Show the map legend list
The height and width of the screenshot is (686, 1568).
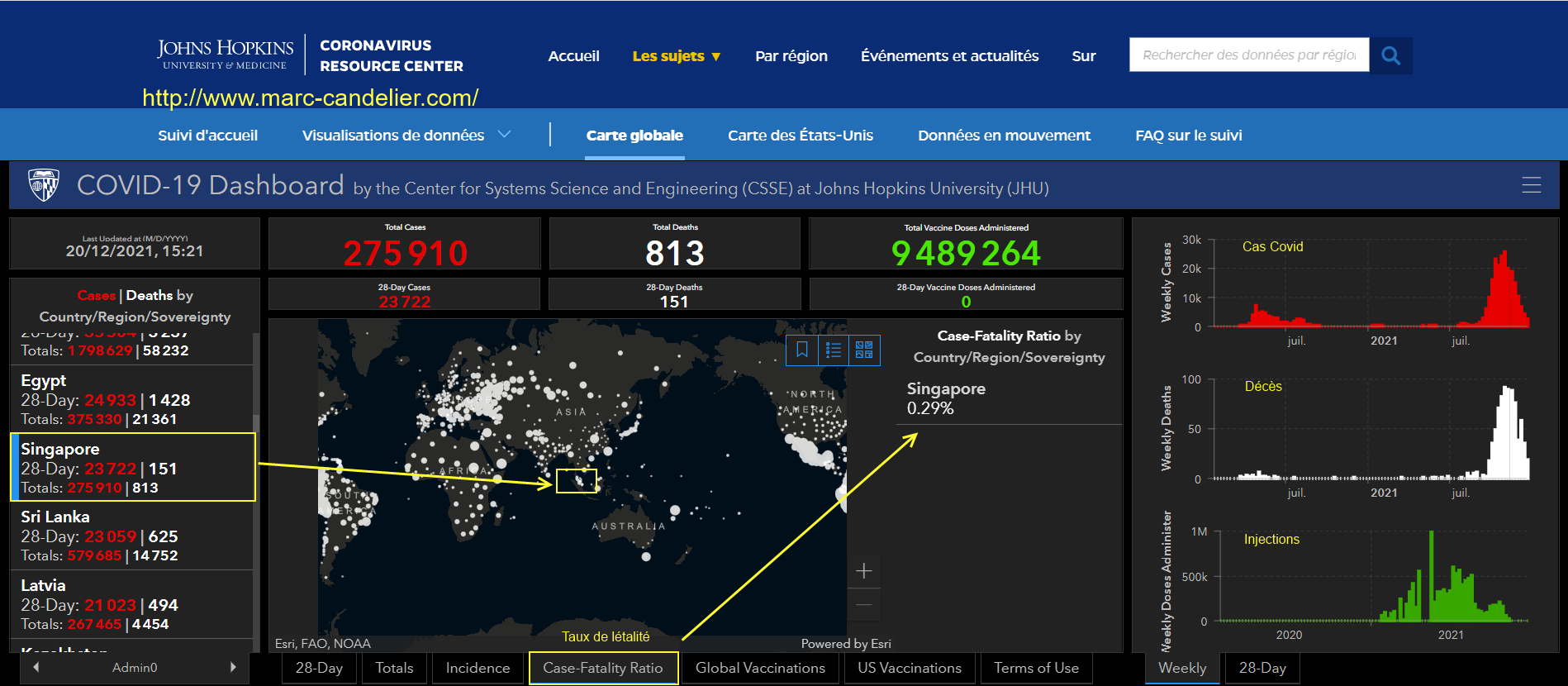click(833, 350)
